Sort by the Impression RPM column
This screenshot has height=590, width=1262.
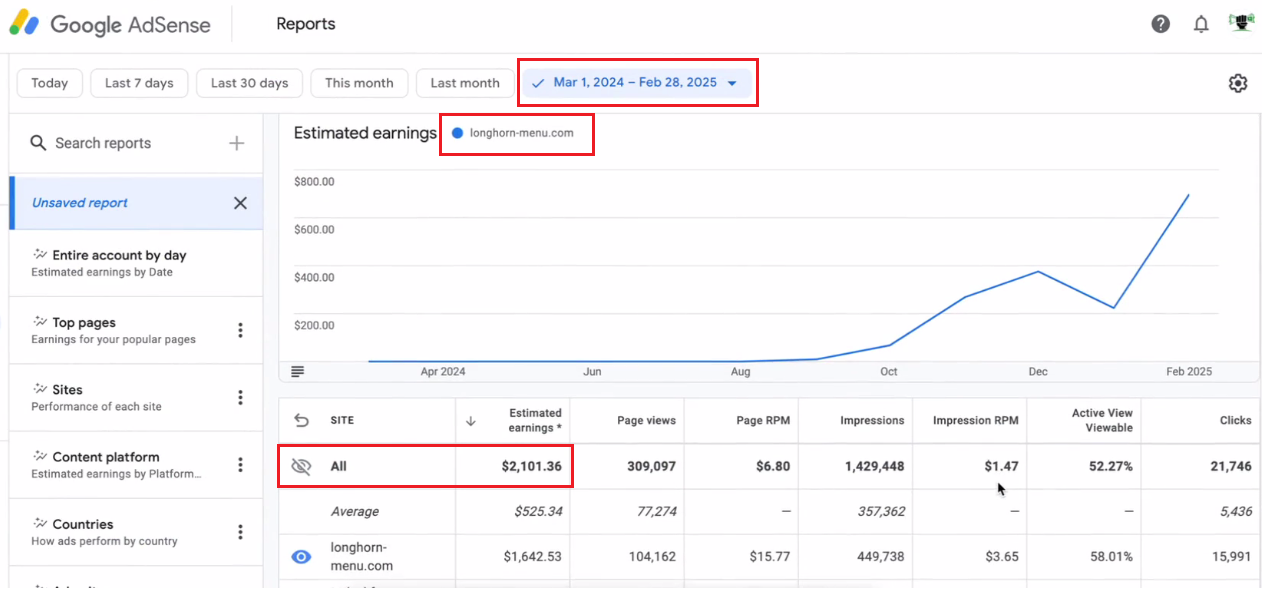975,421
